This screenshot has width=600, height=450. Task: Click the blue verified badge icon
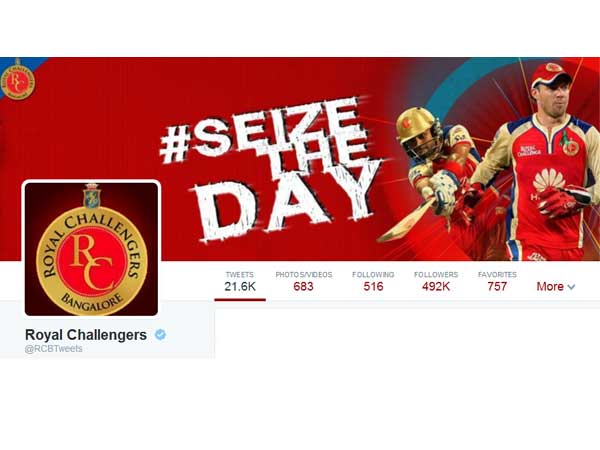(160, 334)
